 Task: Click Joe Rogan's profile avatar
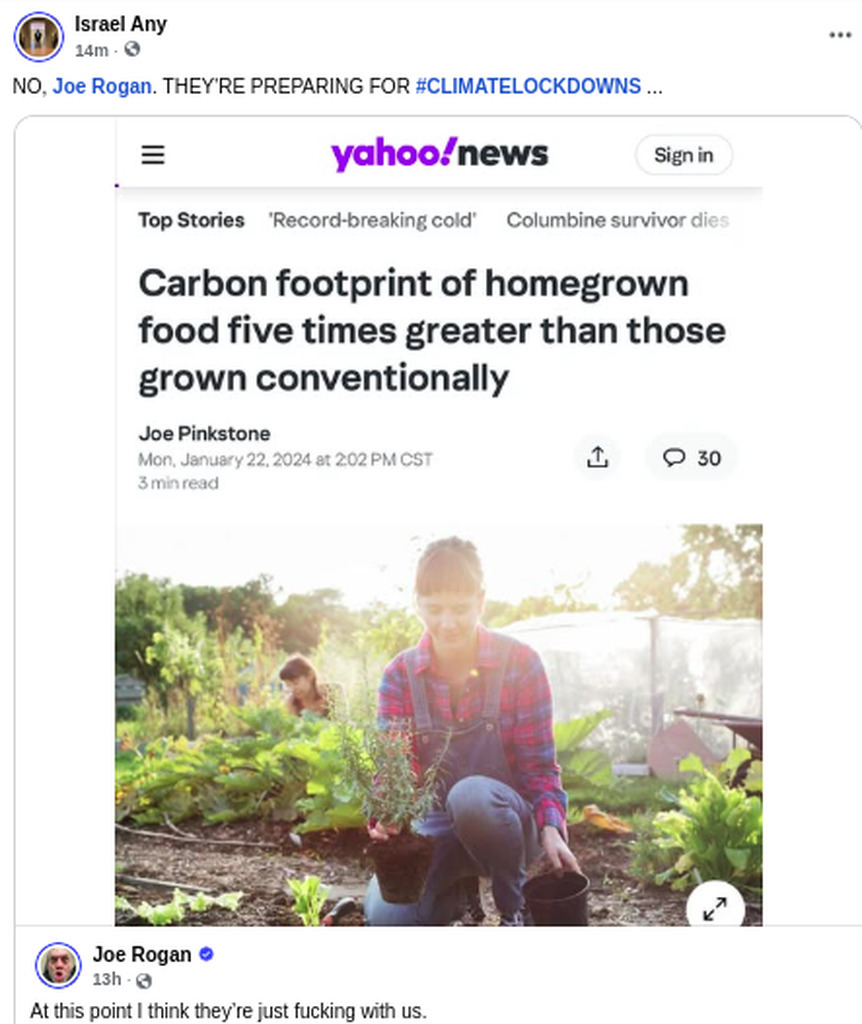pyautogui.click(x=58, y=965)
